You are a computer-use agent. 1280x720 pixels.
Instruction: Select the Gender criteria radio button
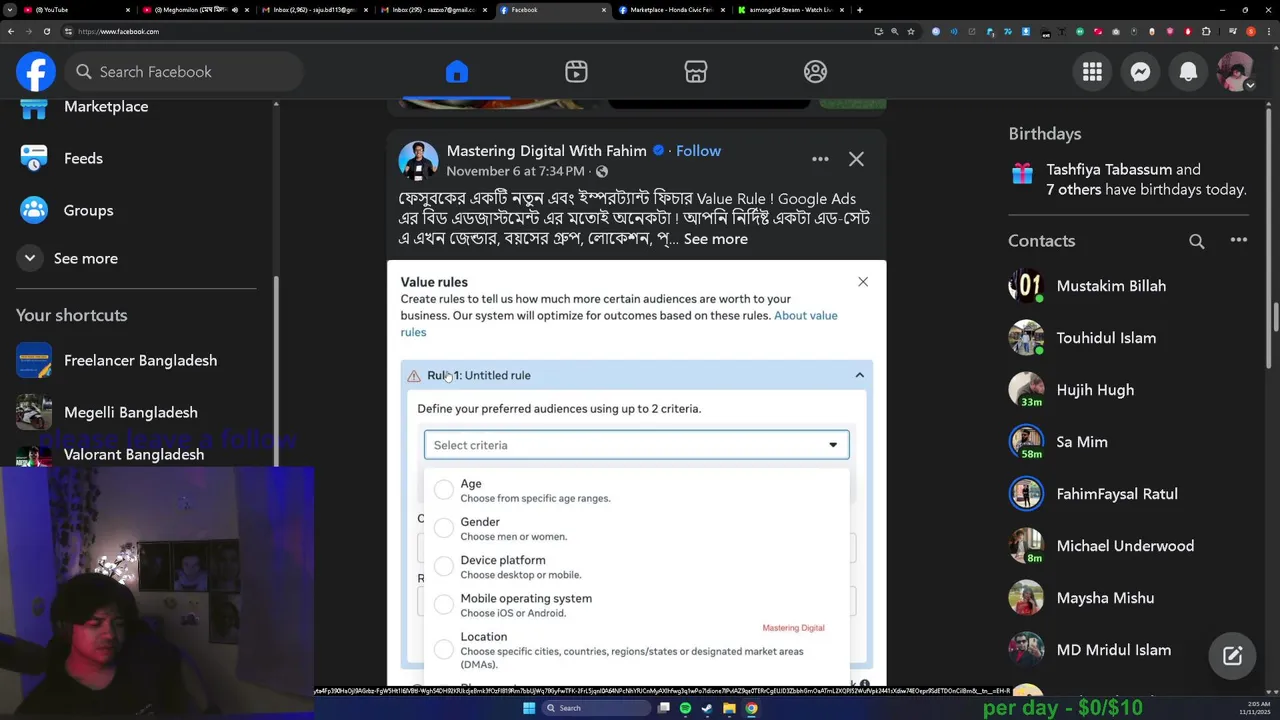coord(443,528)
